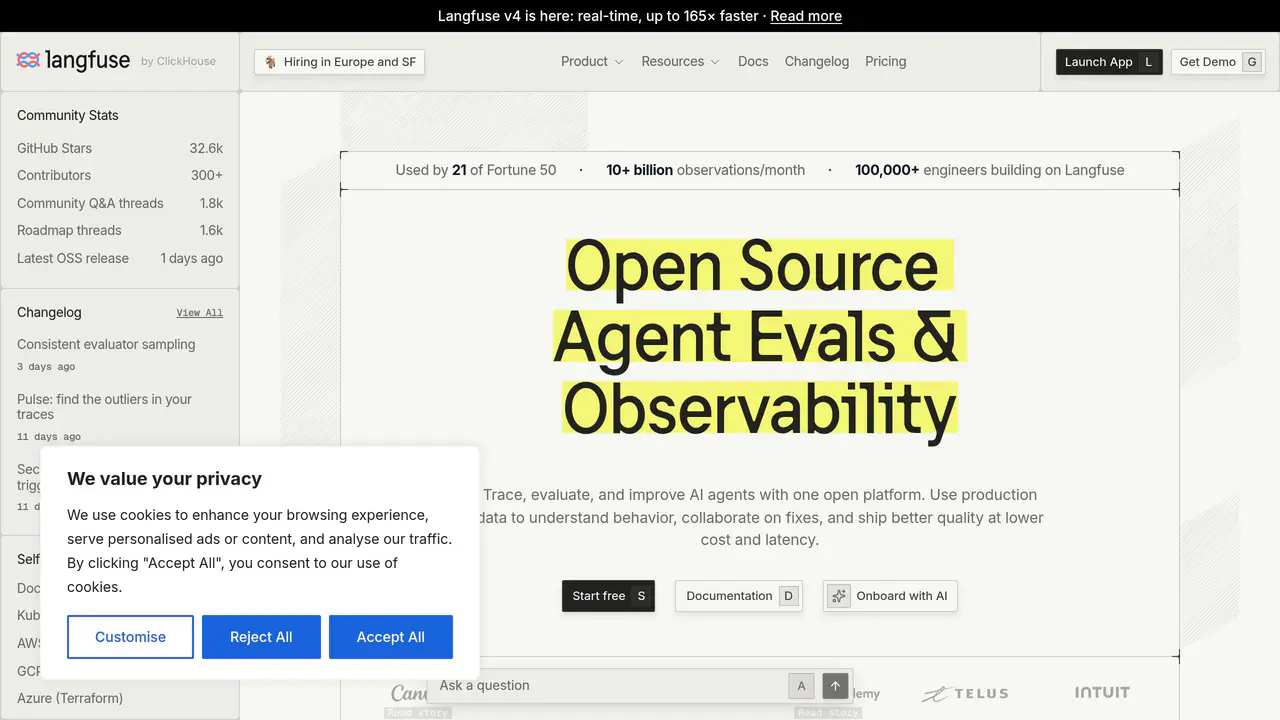The image size is (1280, 720).
Task: Click the hiring badge emoji icon
Action: pos(270,62)
